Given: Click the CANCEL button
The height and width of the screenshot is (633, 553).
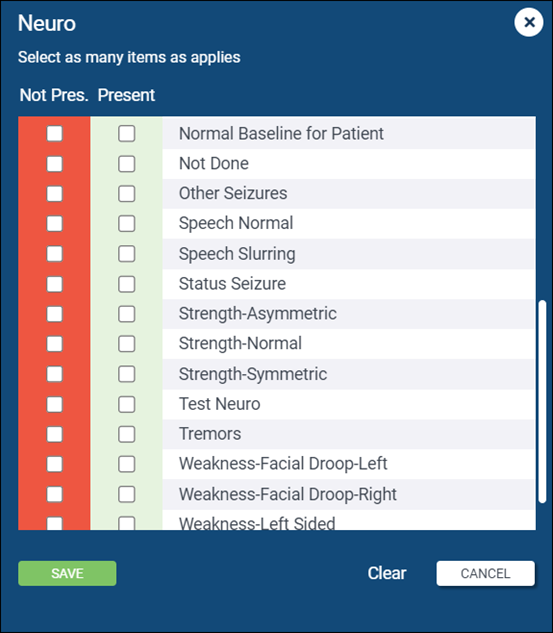Looking at the screenshot, I should pos(486,573).
